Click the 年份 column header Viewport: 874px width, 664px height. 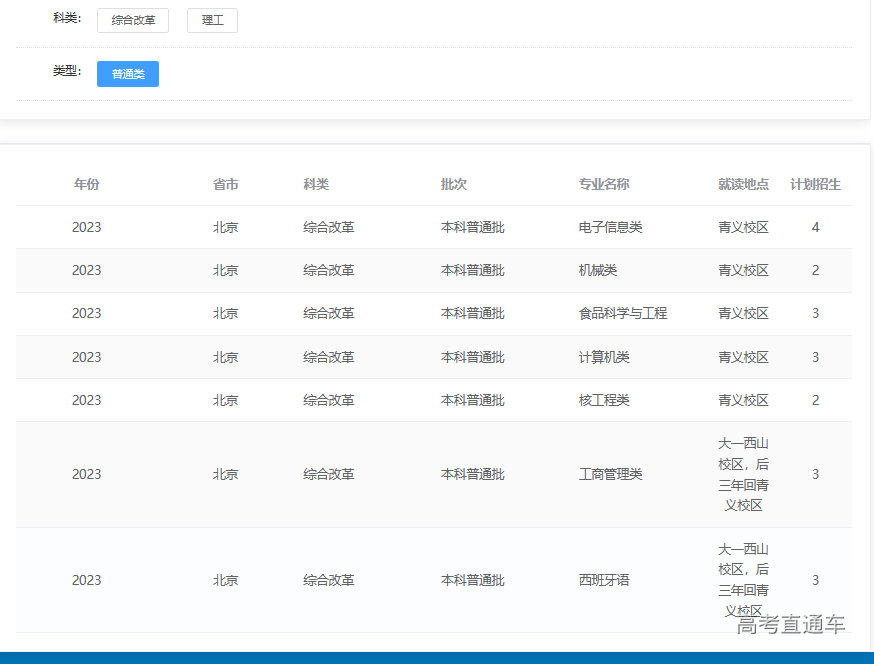pyautogui.click(x=87, y=184)
